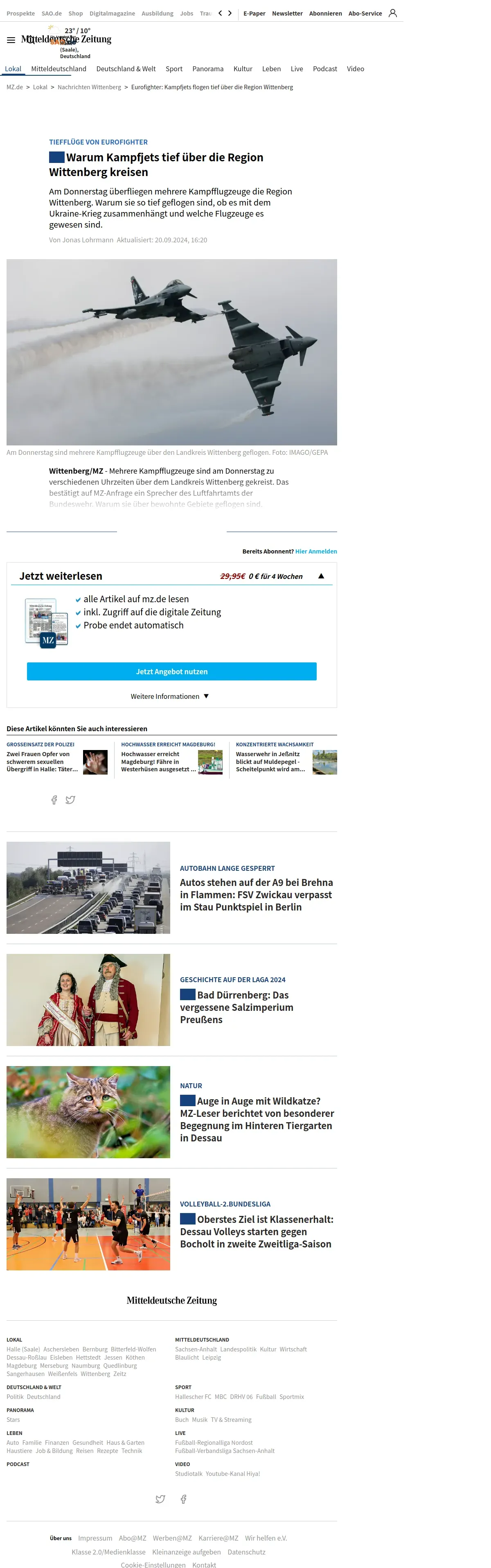This screenshot has height=1568, width=491.
Task: Open the Video section
Action: pyautogui.click(x=355, y=69)
